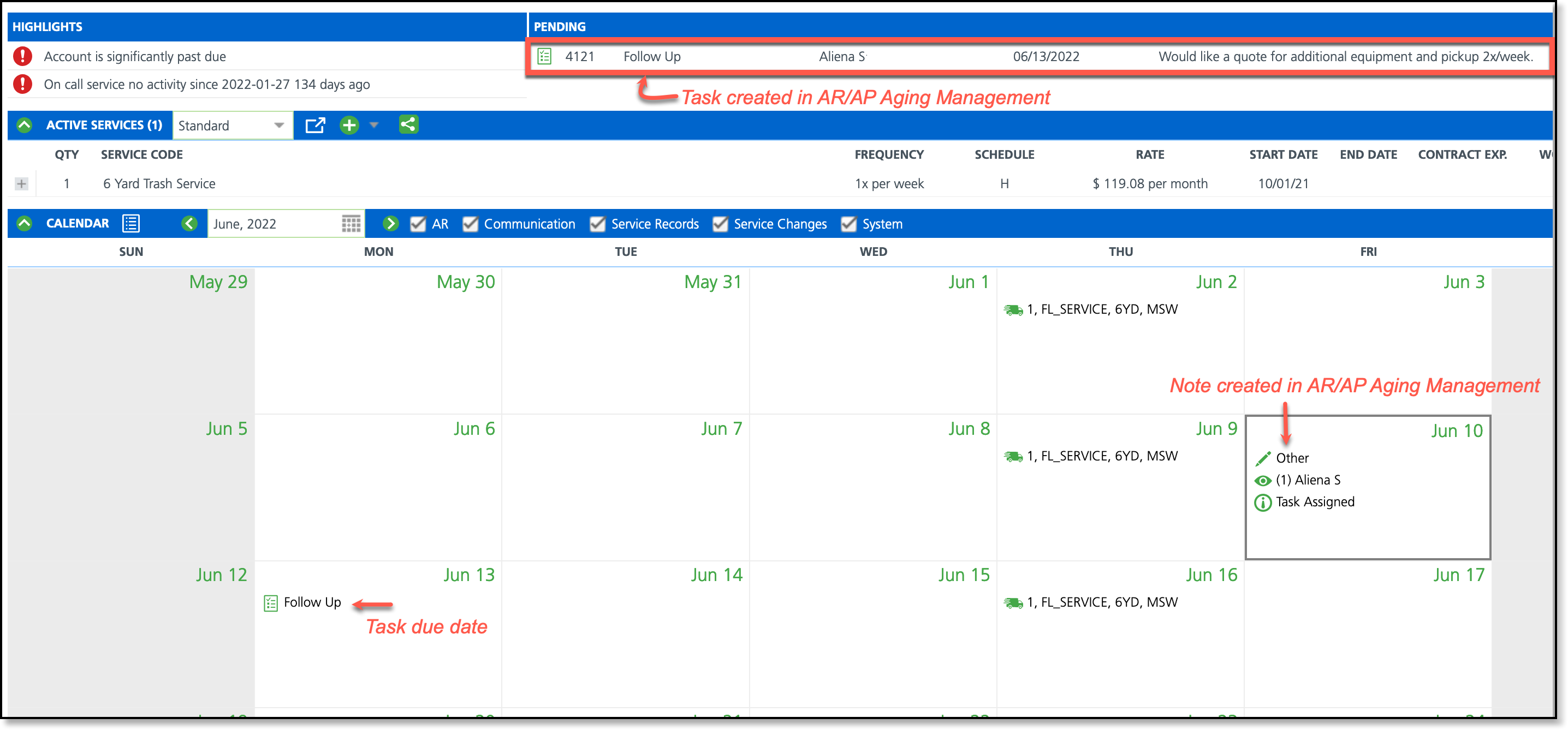Open the Task Assigned entry on Jun 10
1568x730 pixels.
(x=1314, y=502)
